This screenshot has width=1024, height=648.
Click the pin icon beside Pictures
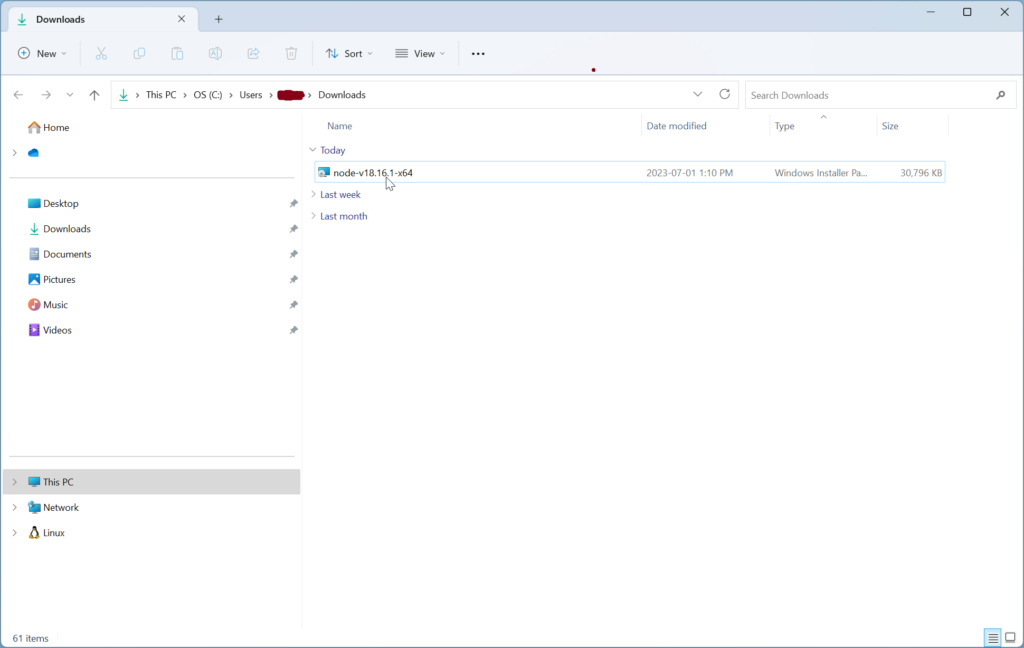coord(293,280)
